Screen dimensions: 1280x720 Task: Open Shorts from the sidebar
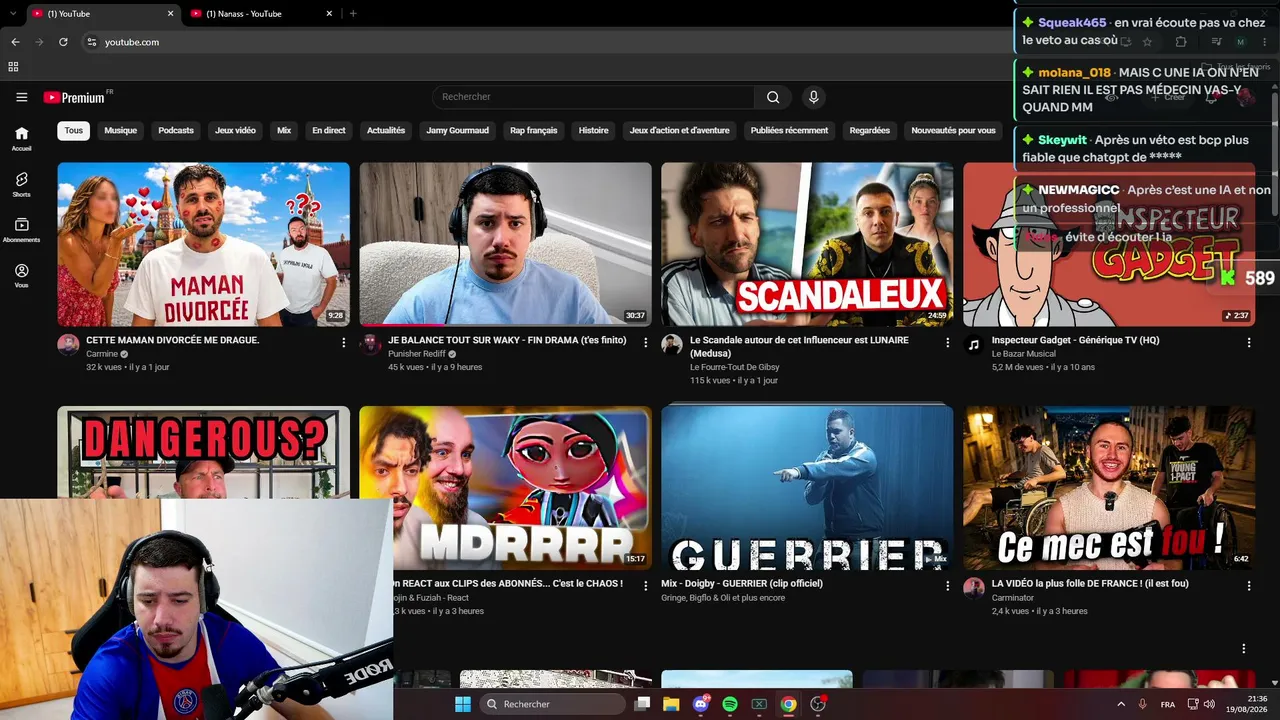tap(21, 184)
